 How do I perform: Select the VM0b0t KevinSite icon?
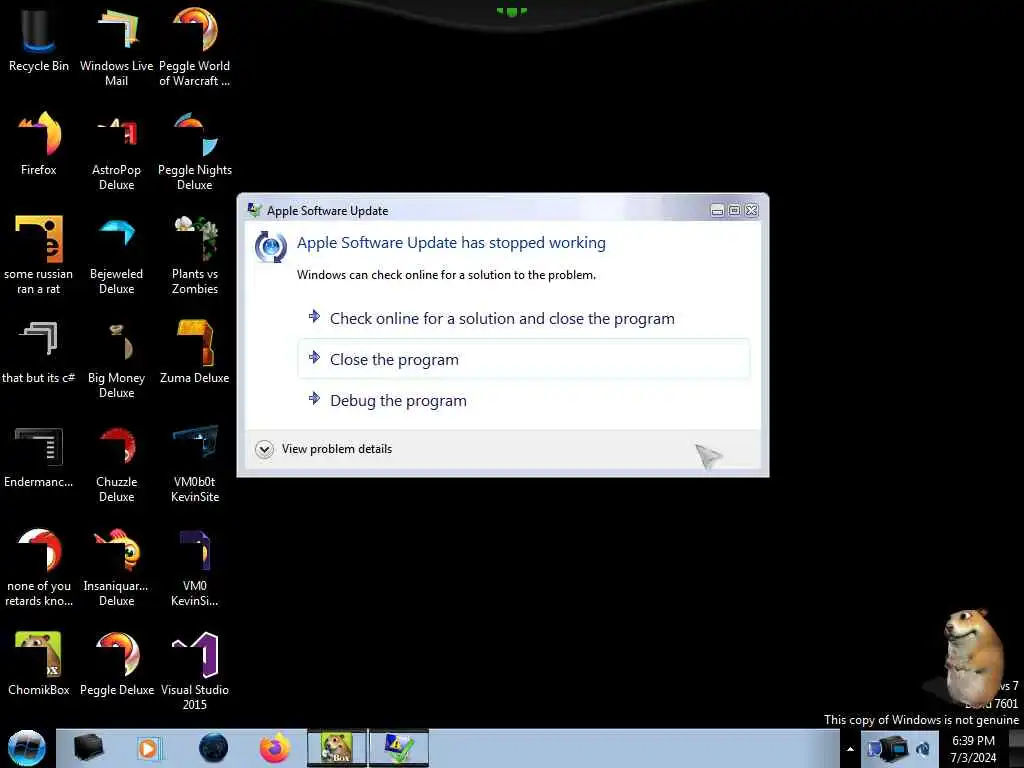195,464
